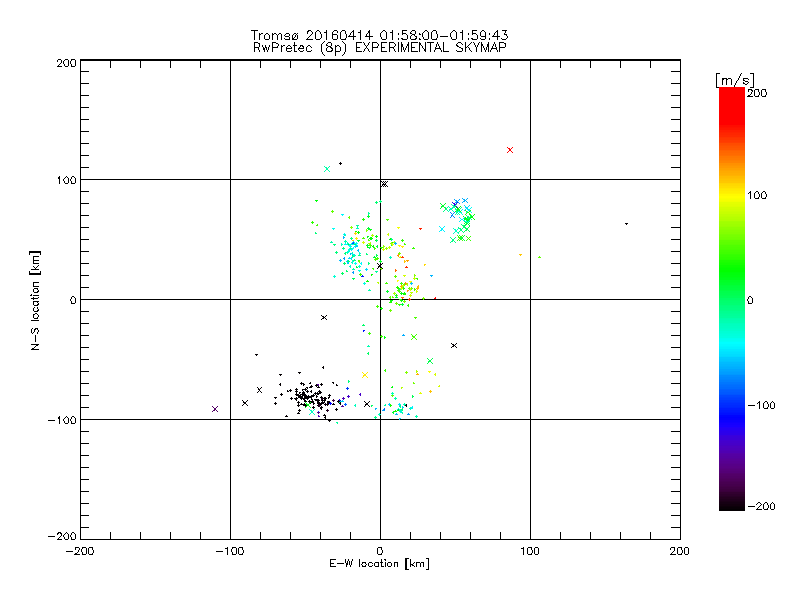The image size is (800, 600).
Task: Click the colorbar '-100' label
Action: (x=761, y=405)
